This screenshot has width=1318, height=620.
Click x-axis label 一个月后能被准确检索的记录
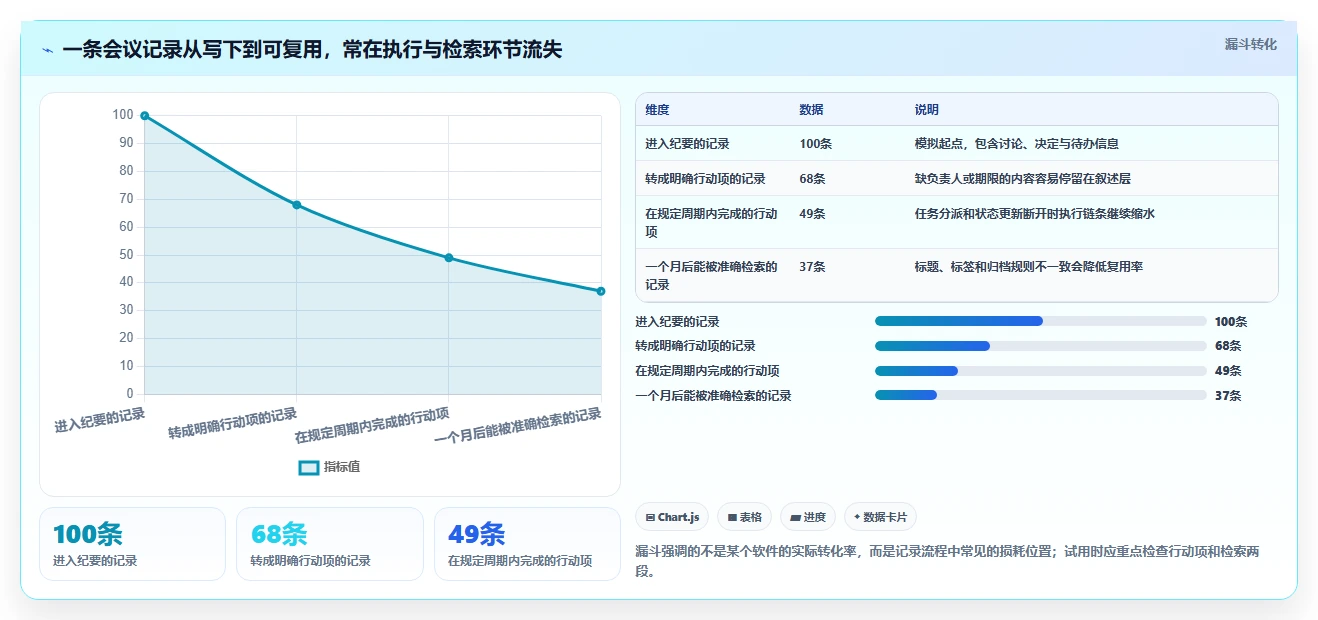[517, 428]
